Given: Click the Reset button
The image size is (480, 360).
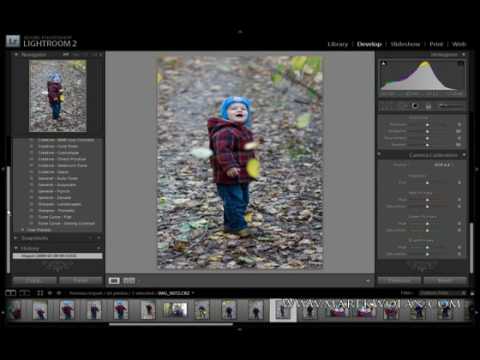Looking at the screenshot, I should pyautogui.click(x=445, y=281).
